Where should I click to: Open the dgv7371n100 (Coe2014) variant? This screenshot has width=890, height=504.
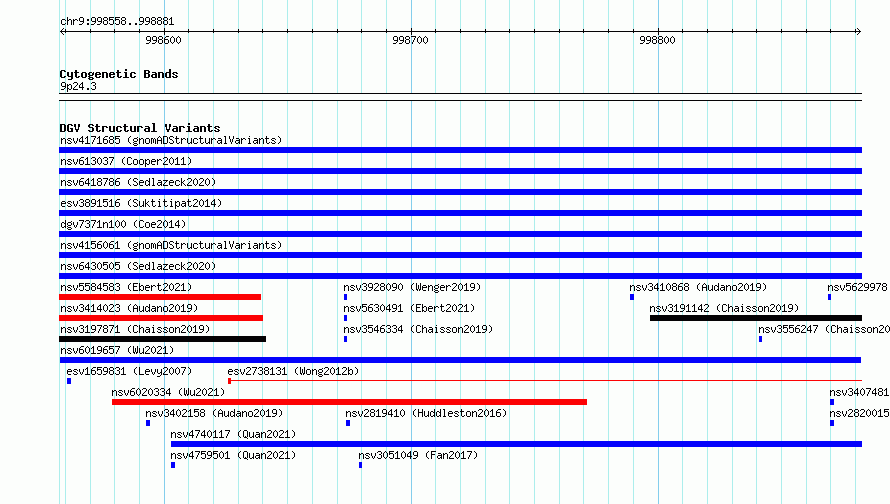point(123,224)
